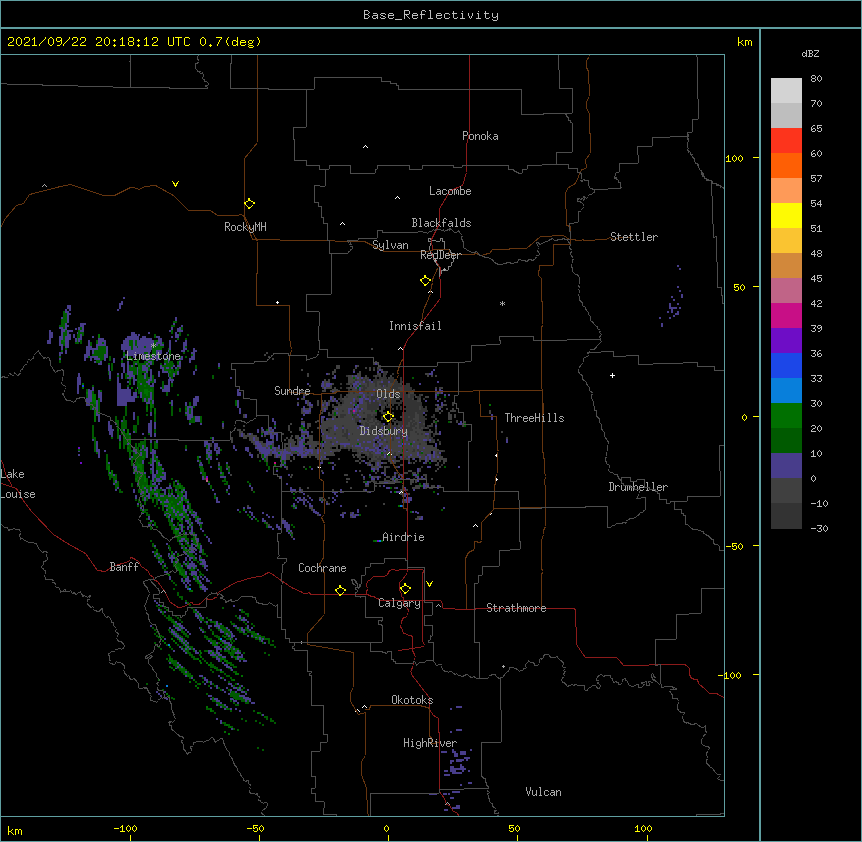
Task: Select the yellow 51–54 dBZ legend swatch
Action: [x=786, y=215]
